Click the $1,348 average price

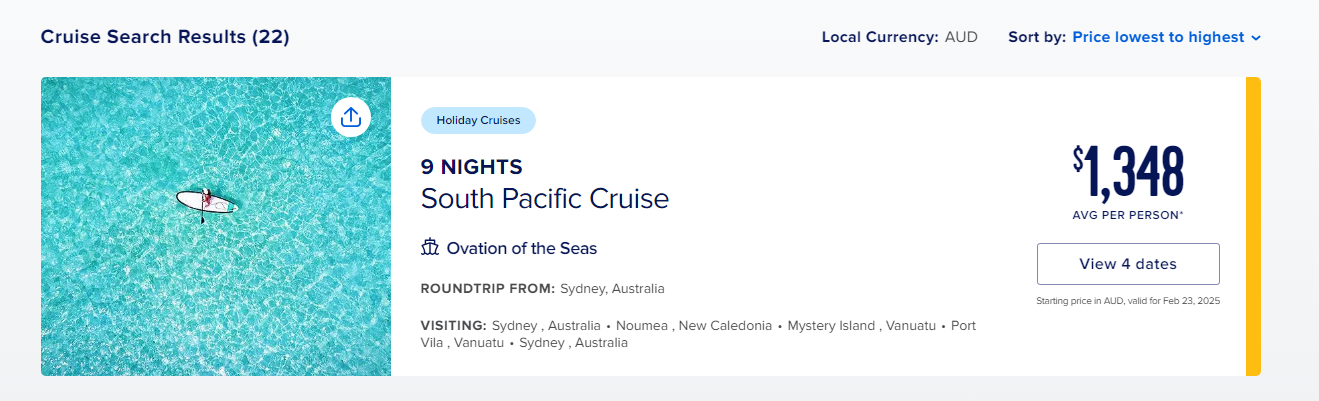[x=1128, y=172]
